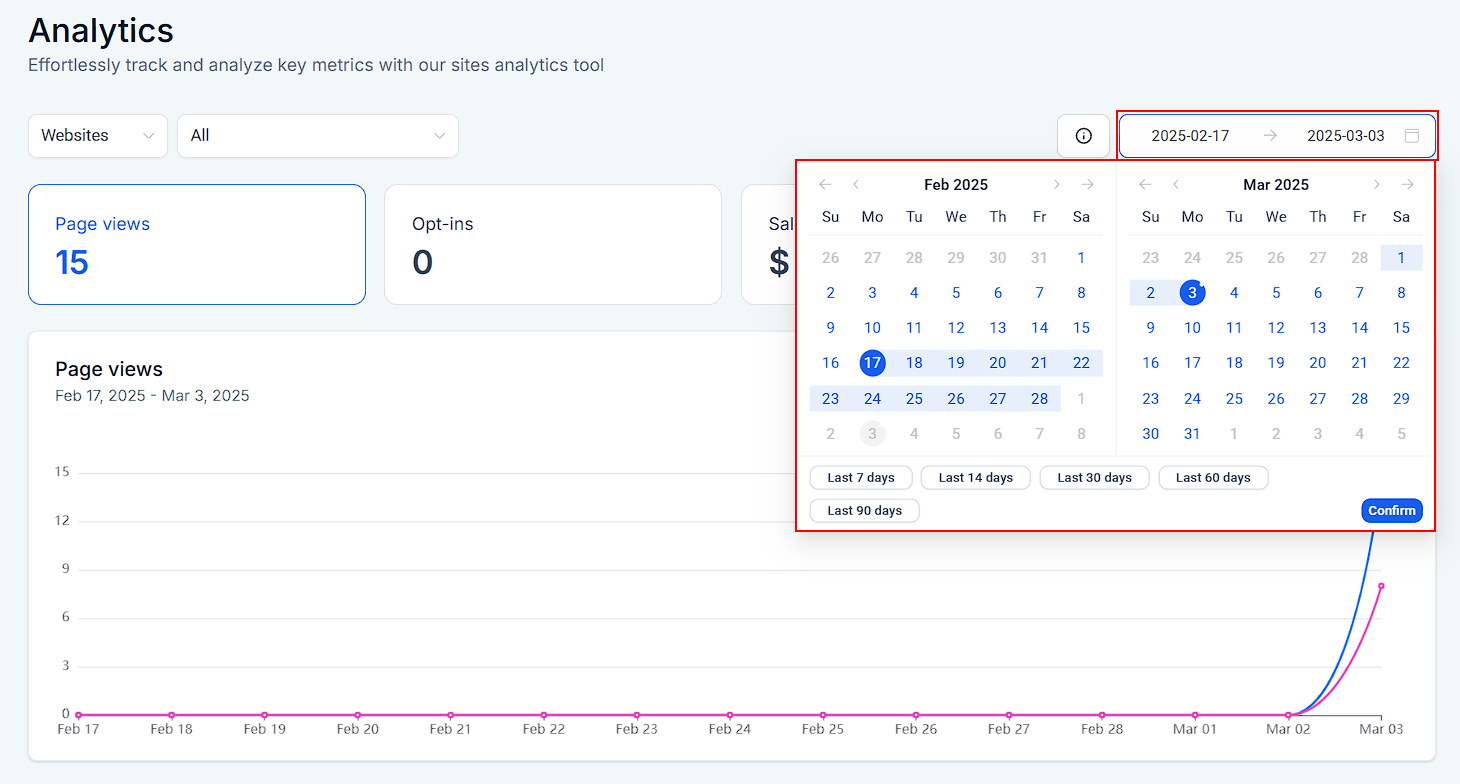Choose the Last 7 days preset

[x=861, y=478]
